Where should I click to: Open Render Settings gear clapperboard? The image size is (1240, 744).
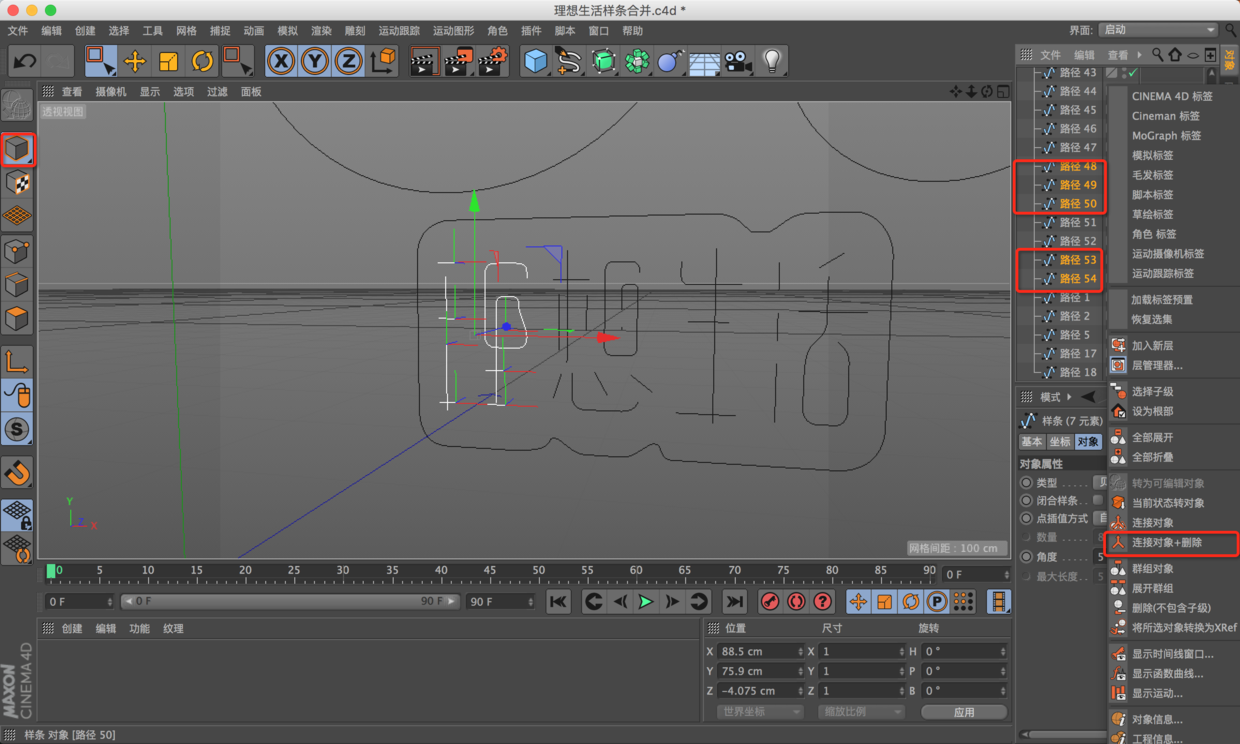493,61
